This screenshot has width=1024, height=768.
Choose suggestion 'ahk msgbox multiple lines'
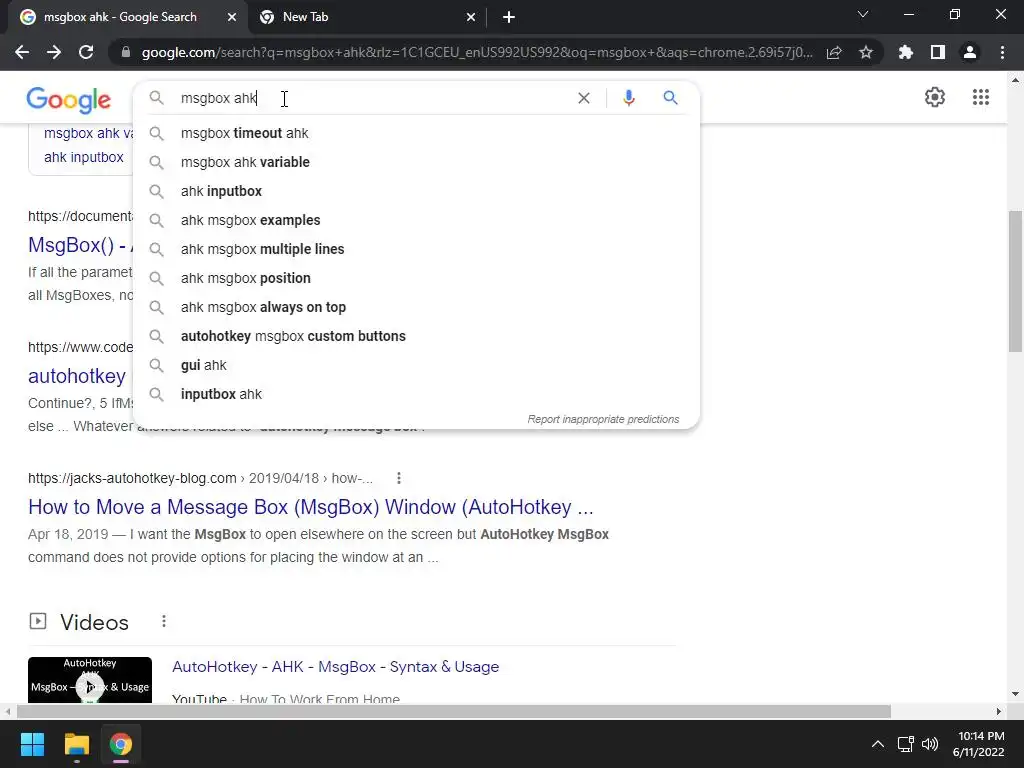pyautogui.click(x=416, y=249)
